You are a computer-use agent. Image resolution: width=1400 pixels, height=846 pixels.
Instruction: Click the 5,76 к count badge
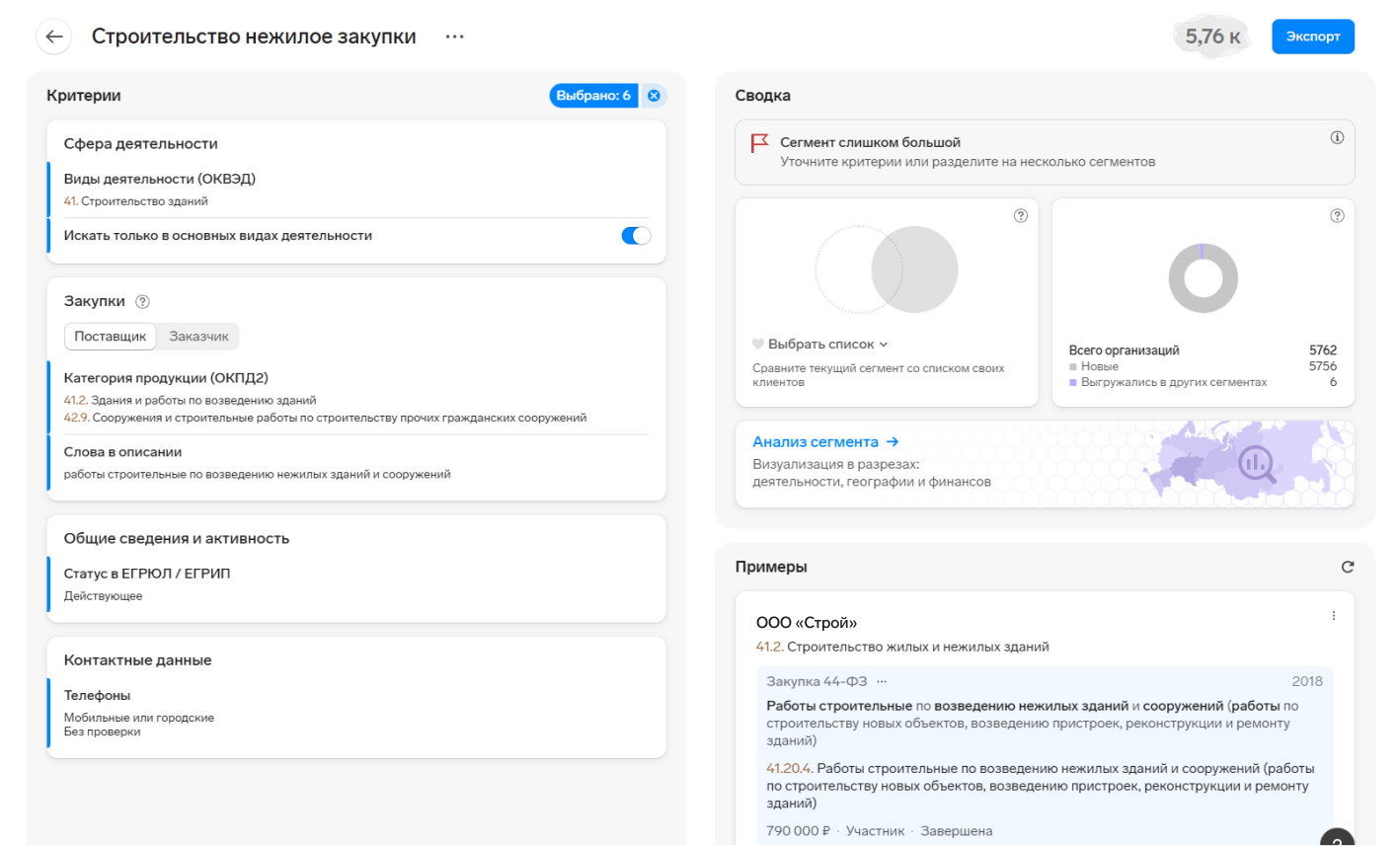point(1212,37)
